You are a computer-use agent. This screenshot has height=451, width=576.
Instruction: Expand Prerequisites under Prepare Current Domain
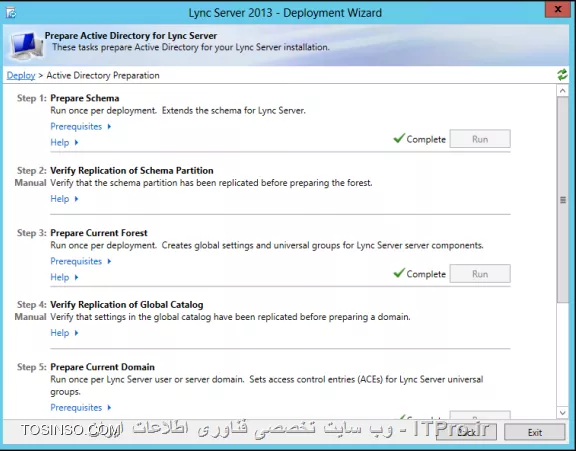pos(80,407)
